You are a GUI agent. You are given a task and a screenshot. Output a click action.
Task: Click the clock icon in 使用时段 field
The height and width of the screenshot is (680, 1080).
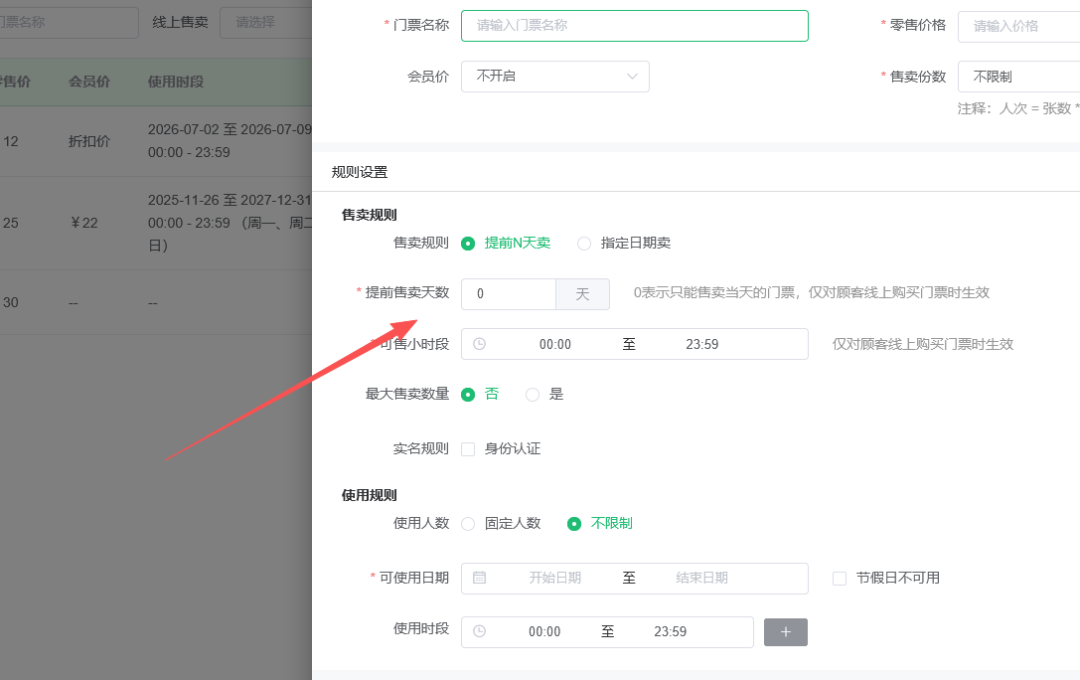479,631
